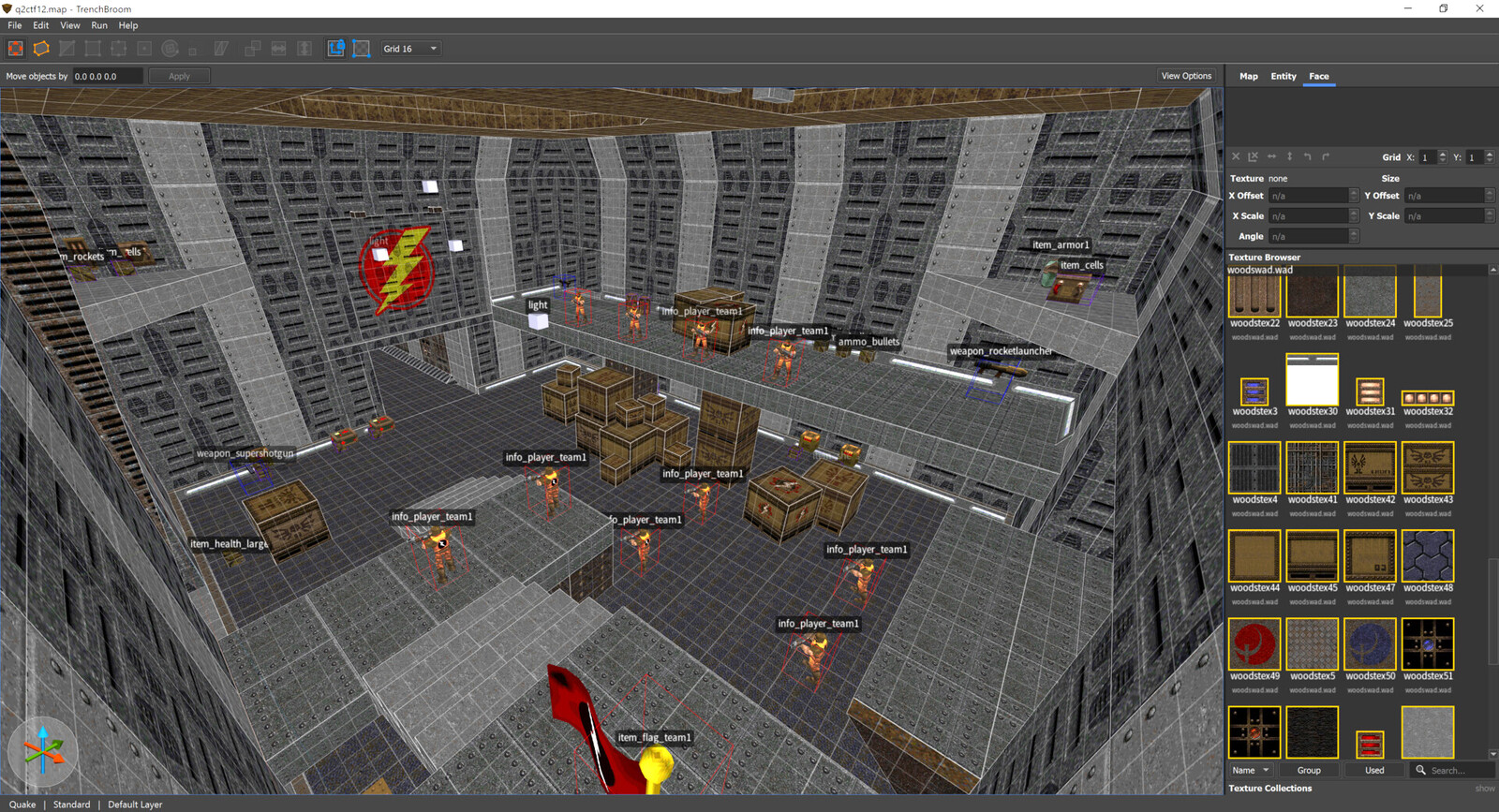Choose the woodstex44 texture
1499x812 pixels.
(1254, 556)
